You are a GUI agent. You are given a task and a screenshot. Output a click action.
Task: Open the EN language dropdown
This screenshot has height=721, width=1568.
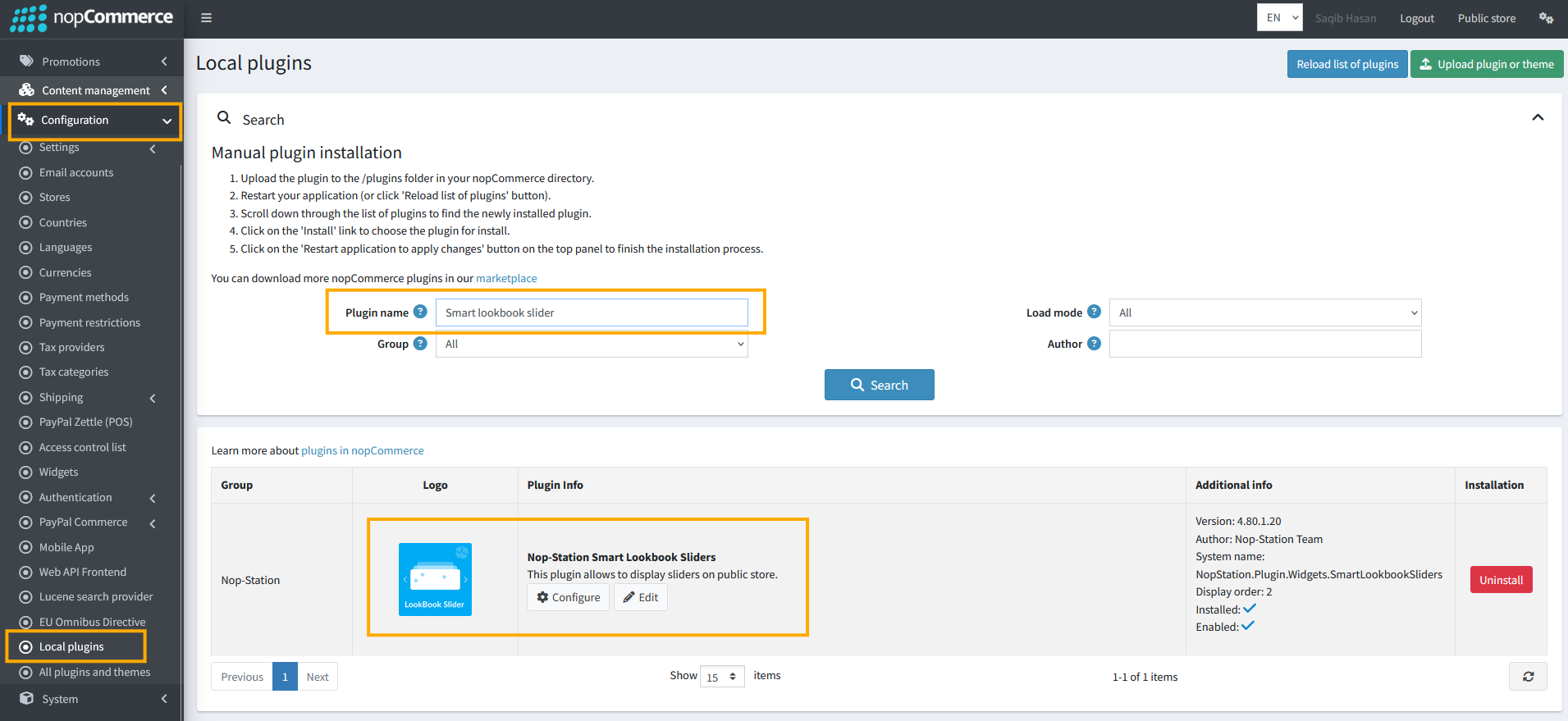(x=1279, y=17)
